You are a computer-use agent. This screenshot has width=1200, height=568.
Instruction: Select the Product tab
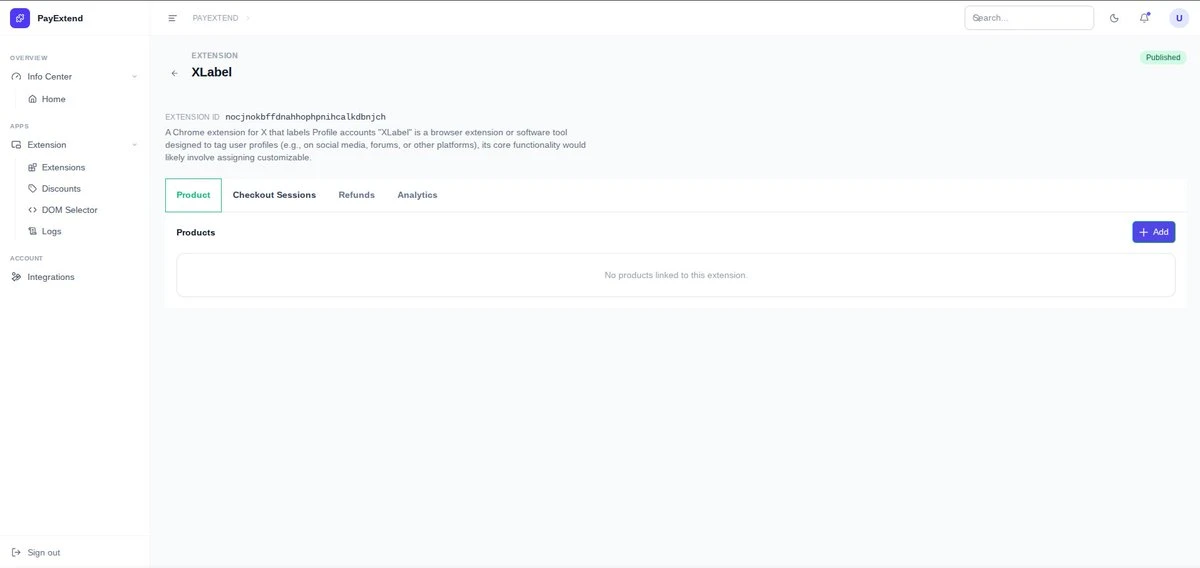[x=193, y=195]
